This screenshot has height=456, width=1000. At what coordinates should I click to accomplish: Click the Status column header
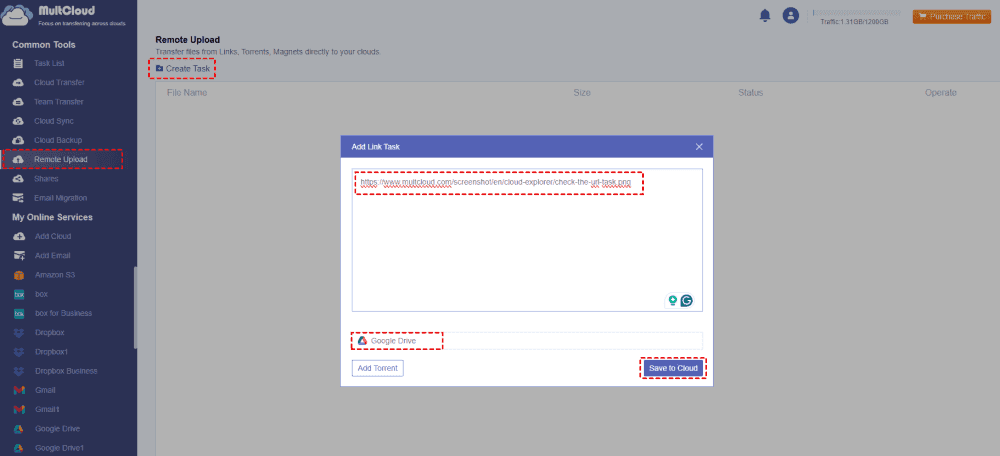751,93
